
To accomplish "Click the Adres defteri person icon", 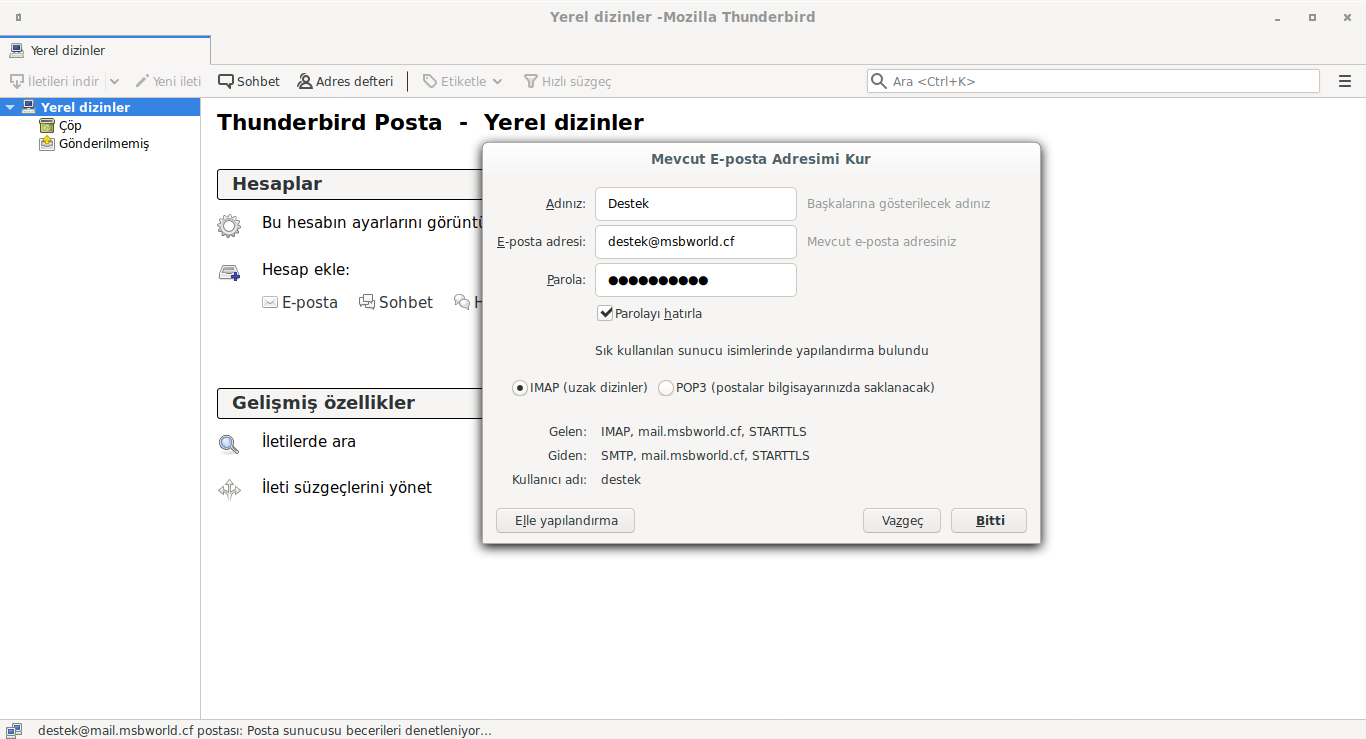I will pyautogui.click(x=305, y=81).
